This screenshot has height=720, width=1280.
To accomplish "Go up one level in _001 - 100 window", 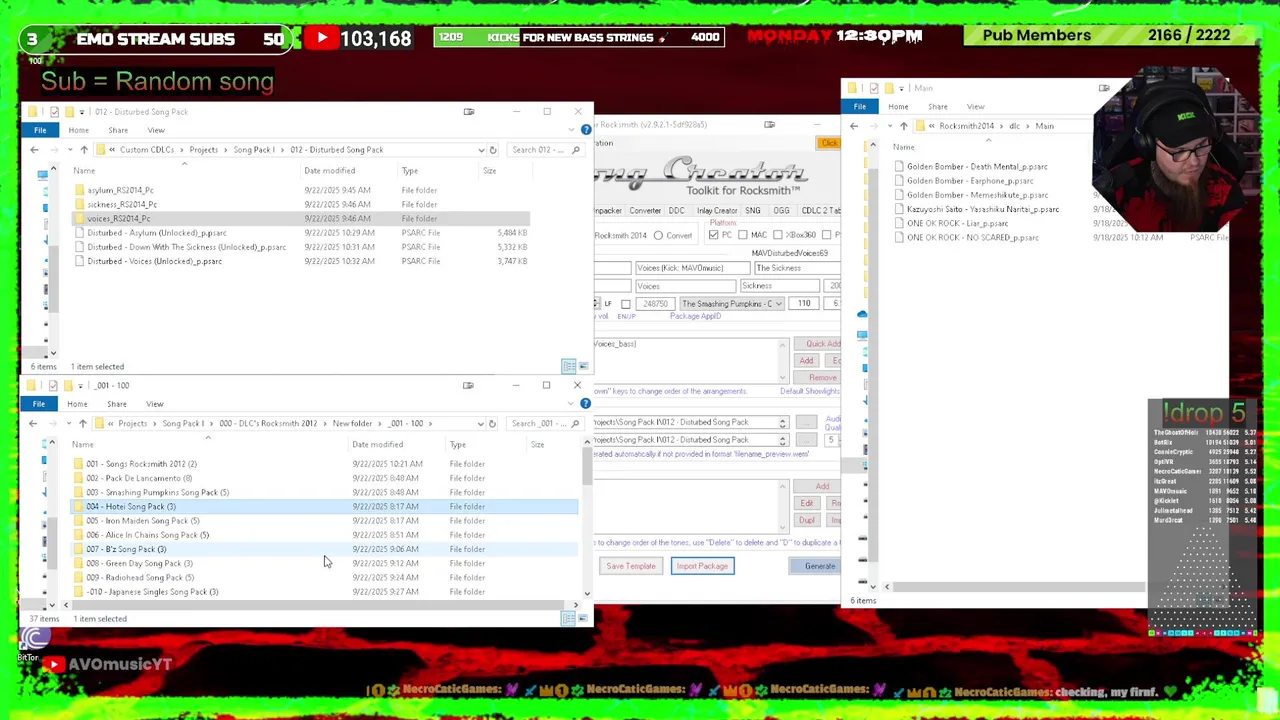I will [x=83, y=424].
